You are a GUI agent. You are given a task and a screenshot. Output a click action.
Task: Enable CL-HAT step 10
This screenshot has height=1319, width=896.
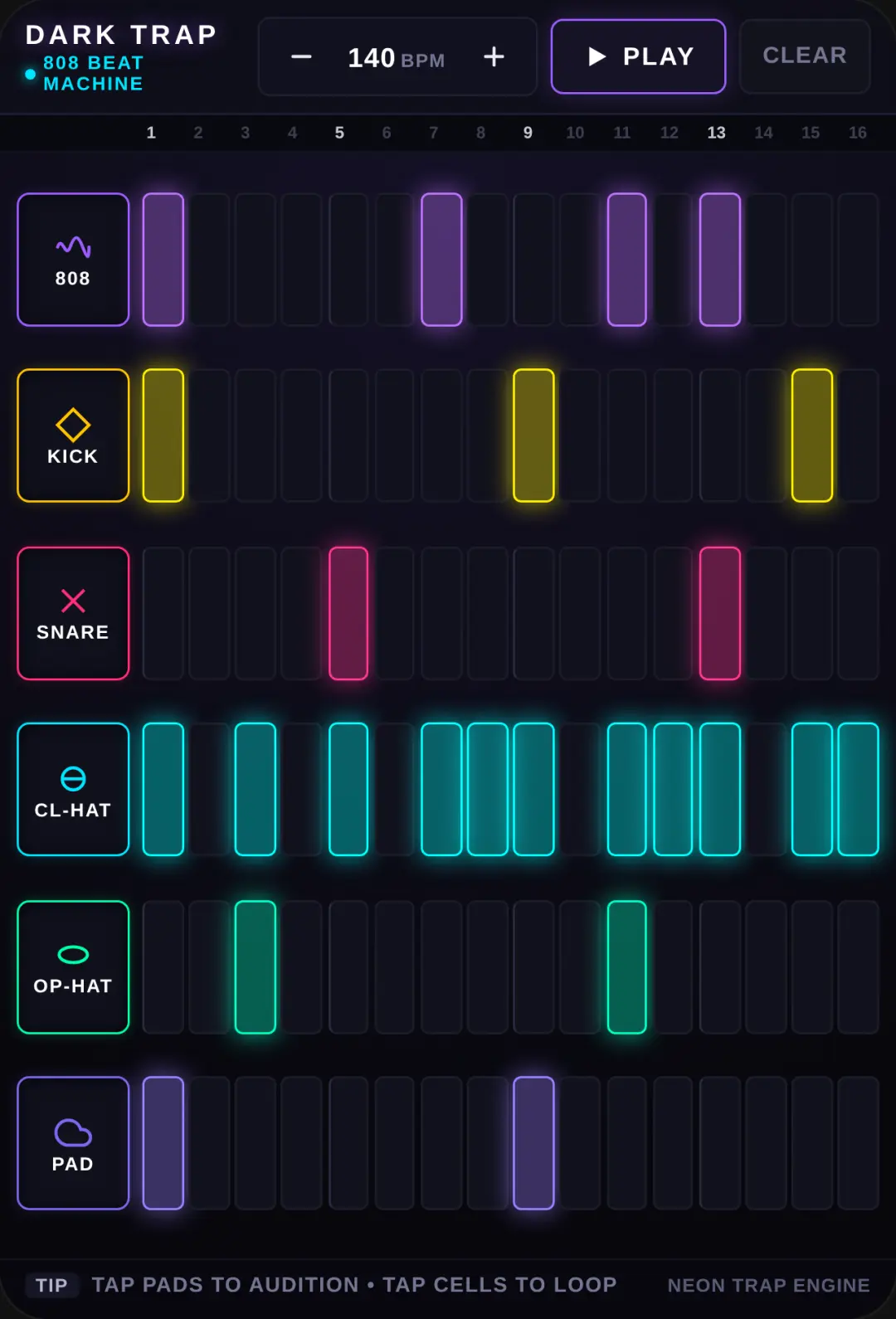[x=580, y=789]
